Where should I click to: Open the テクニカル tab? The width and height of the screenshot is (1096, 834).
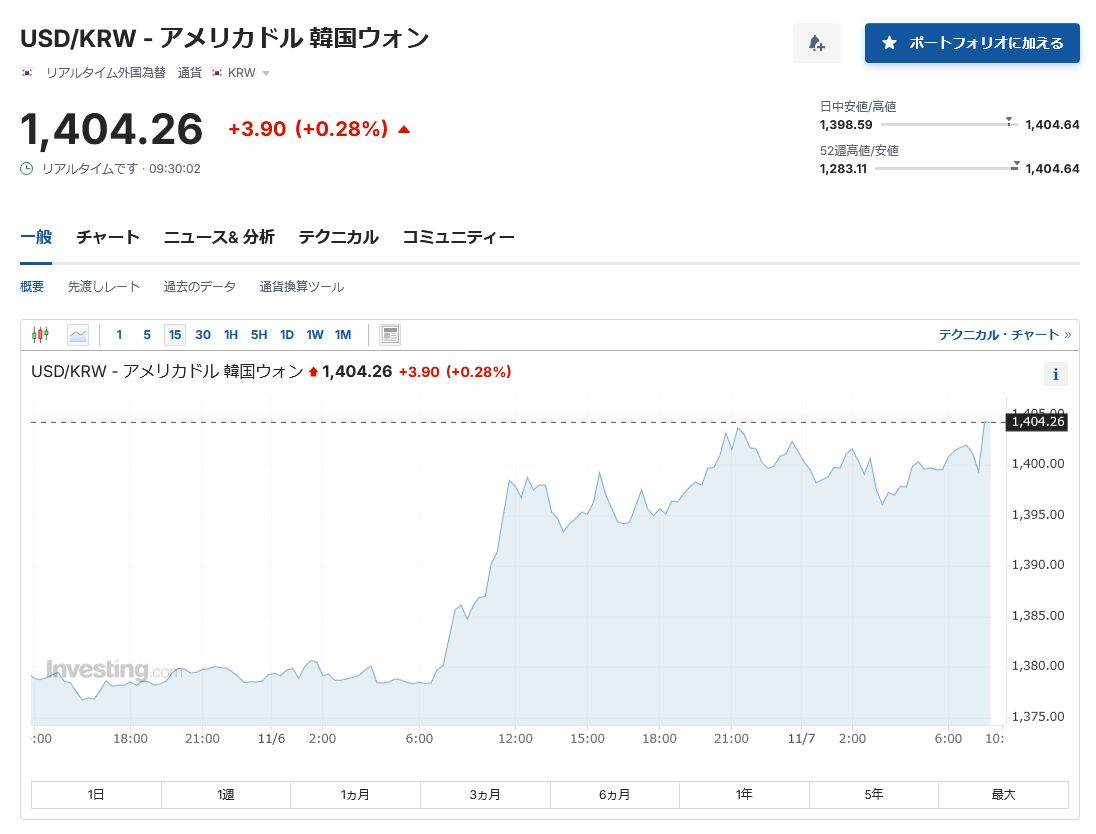[338, 237]
